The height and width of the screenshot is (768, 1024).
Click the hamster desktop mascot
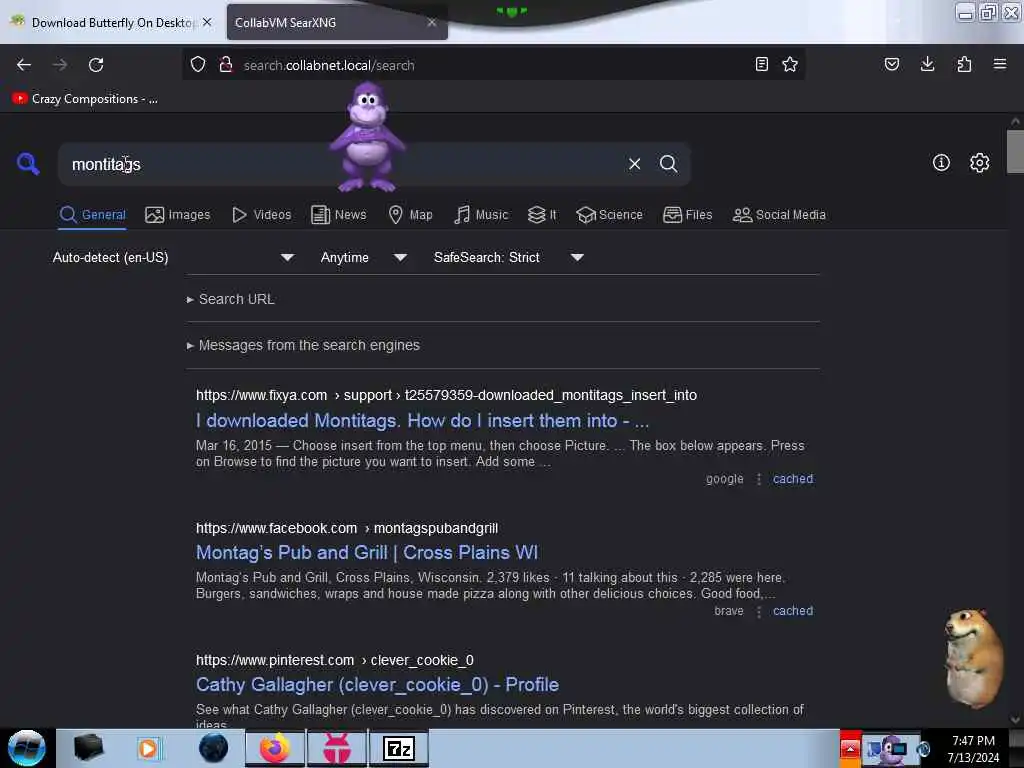tap(975, 658)
